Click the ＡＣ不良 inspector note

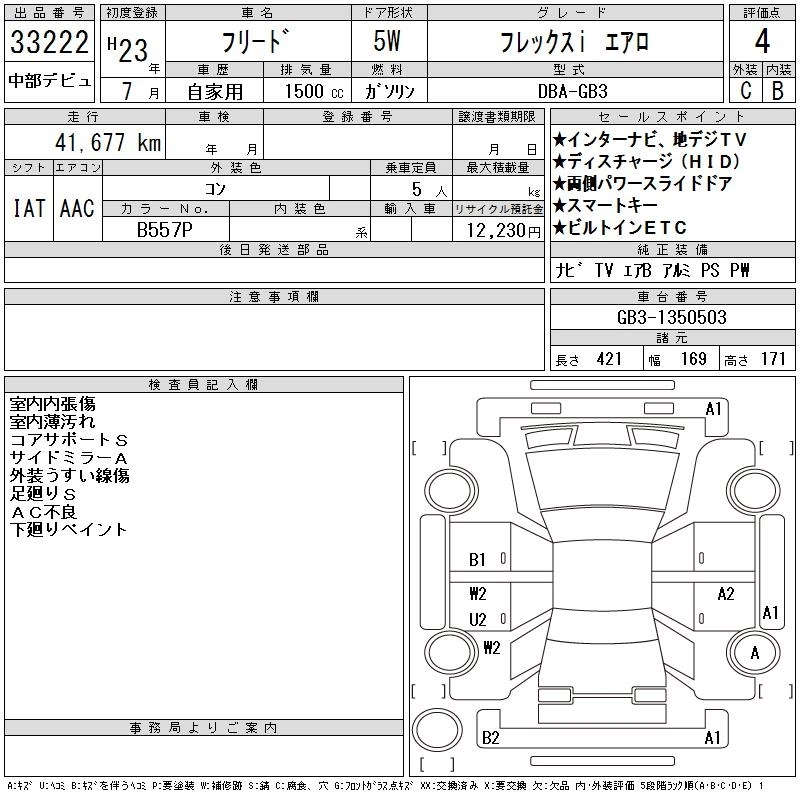[x=43, y=511]
